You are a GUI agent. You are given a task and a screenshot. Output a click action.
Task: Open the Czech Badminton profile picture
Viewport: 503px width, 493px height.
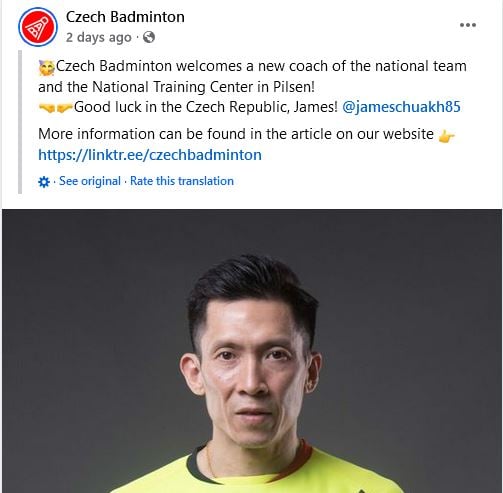pyautogui.click(x=38, y=27)
